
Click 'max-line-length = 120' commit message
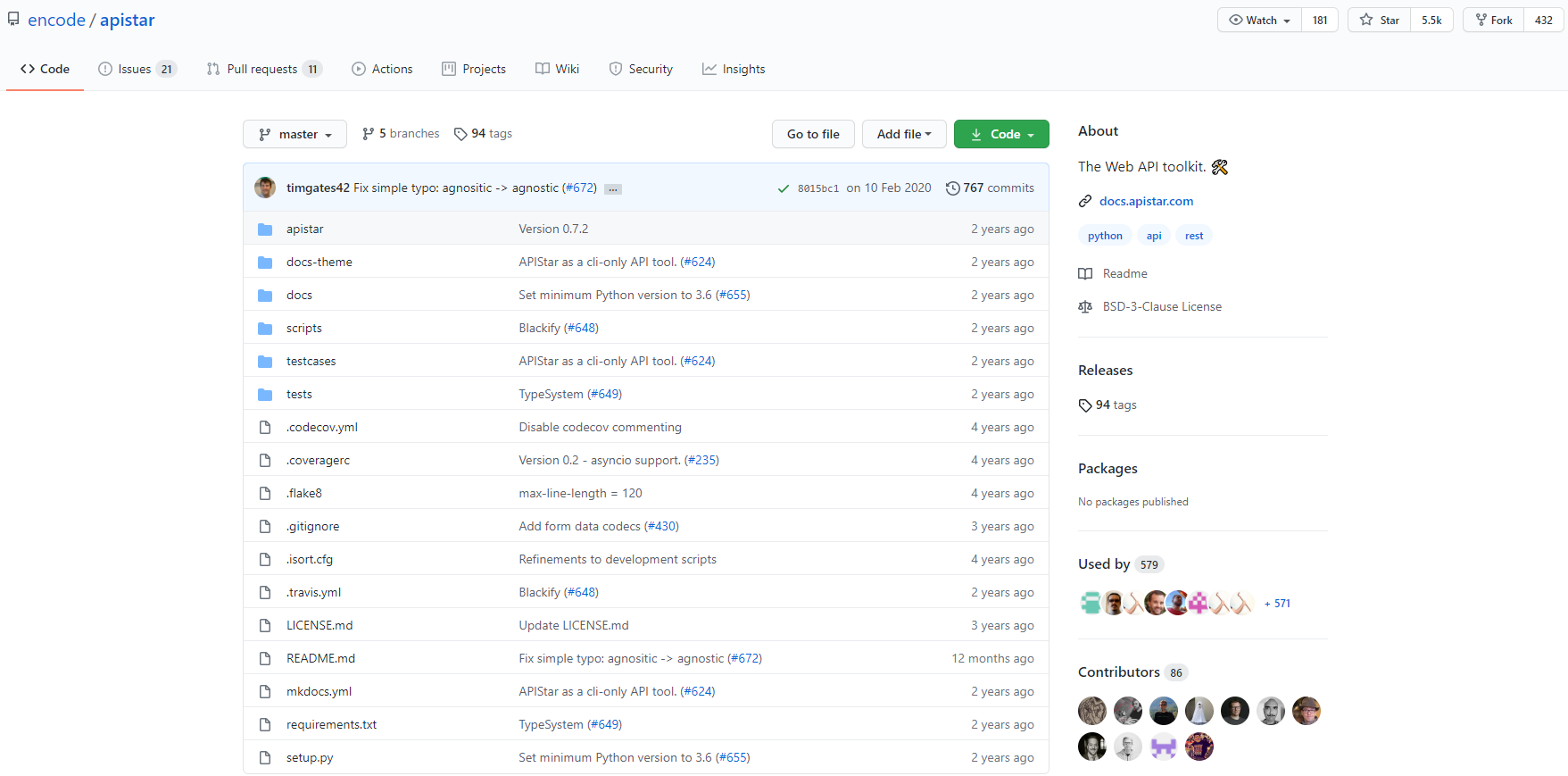[580, 494]
